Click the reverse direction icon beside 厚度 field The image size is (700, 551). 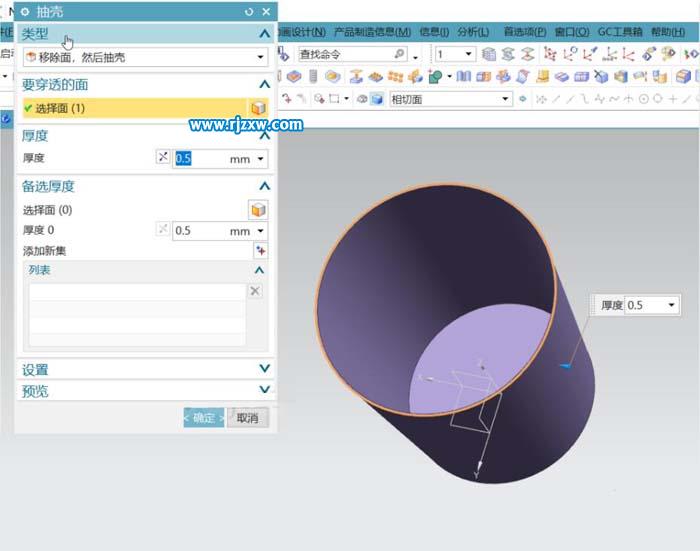(164, 158)
